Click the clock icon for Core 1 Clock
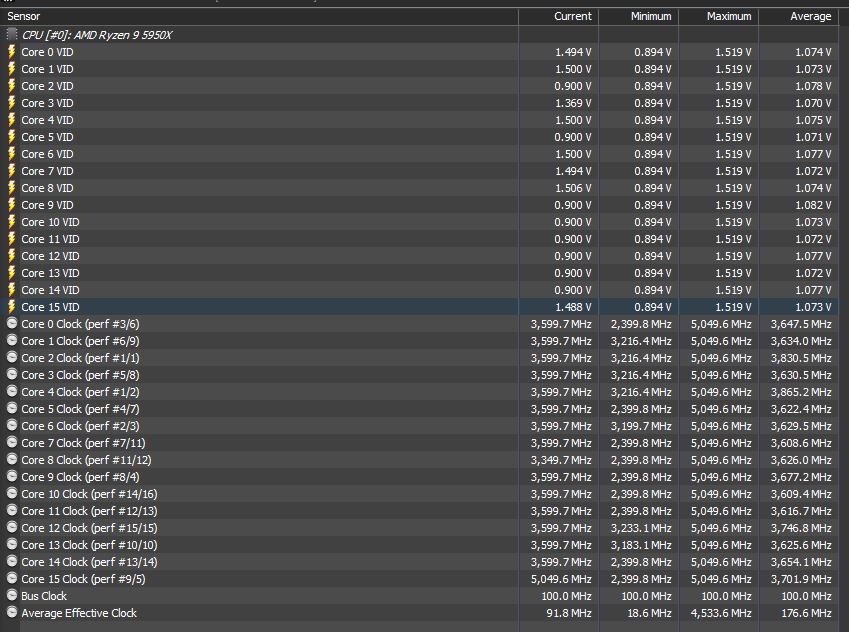This screenshot has height=632, width=849. click(x=12, y=340)
